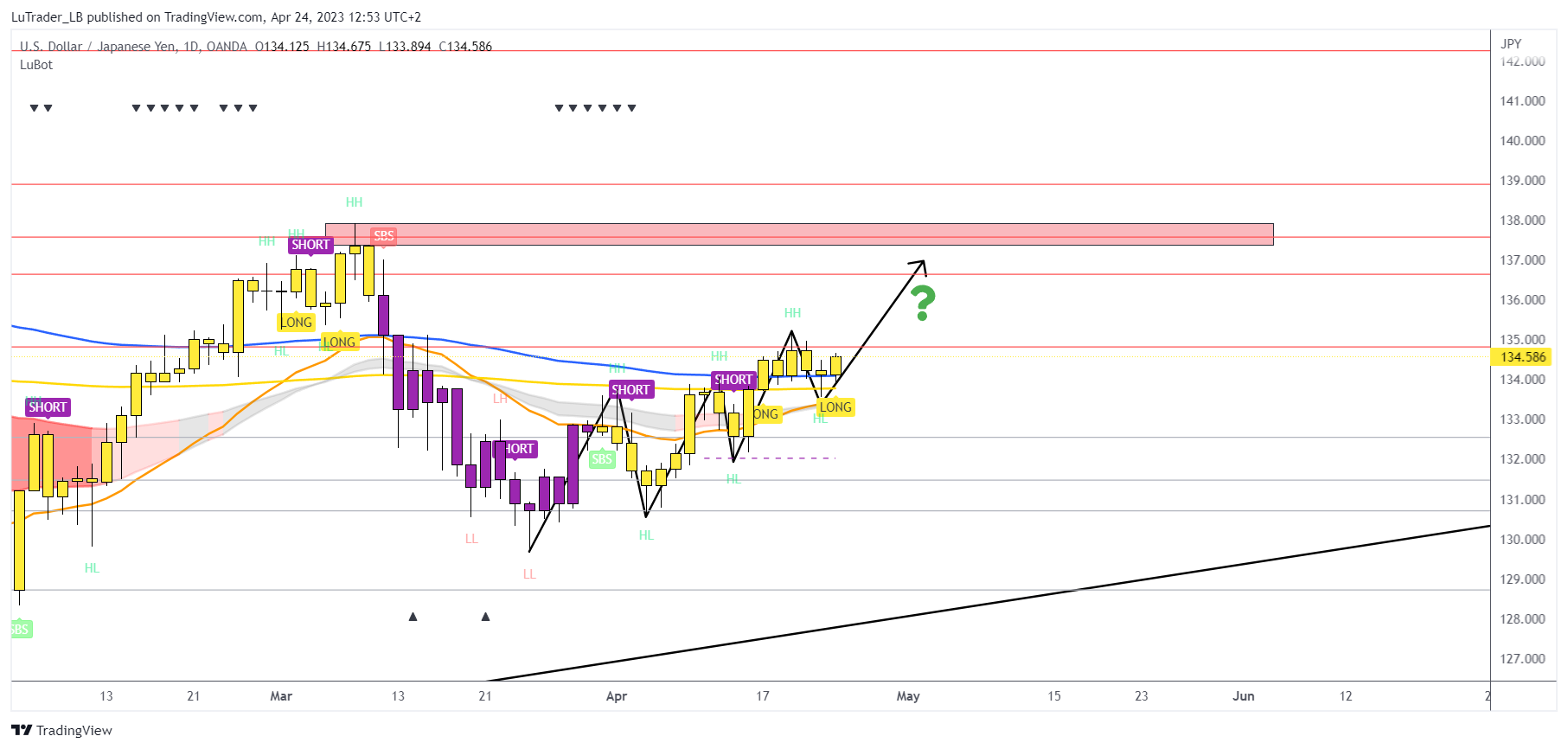Click the current price tag 134.586
The image size is (1568, 749).
[x=1522, y=357]
